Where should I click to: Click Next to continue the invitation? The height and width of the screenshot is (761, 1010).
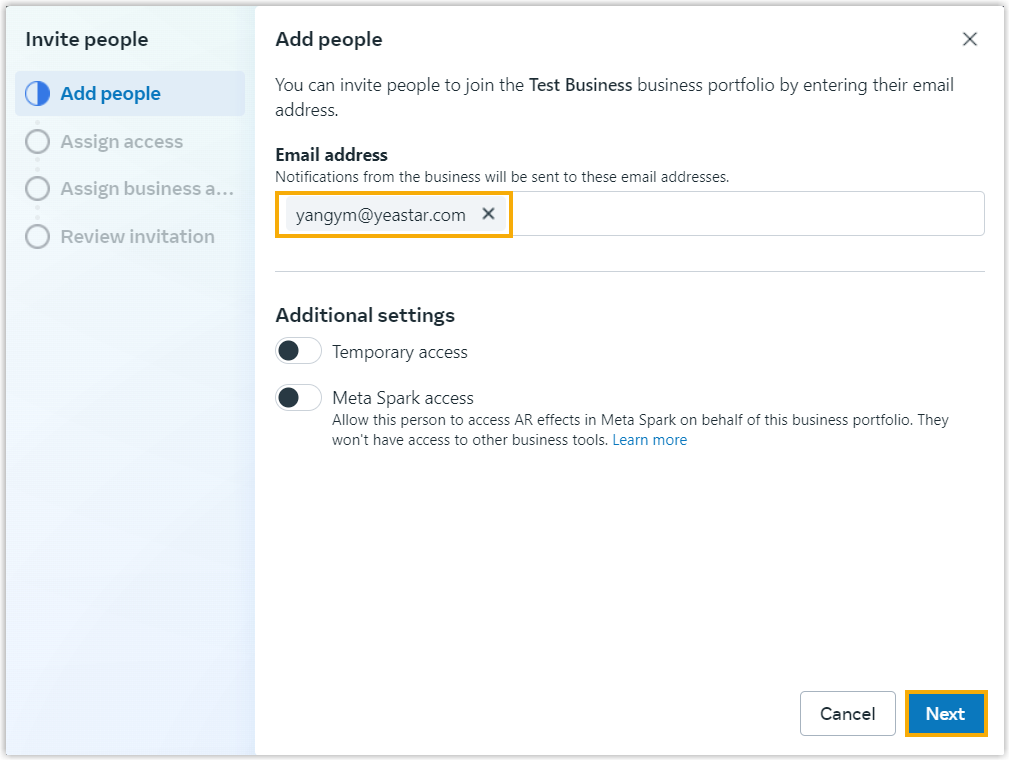[945, 714]
